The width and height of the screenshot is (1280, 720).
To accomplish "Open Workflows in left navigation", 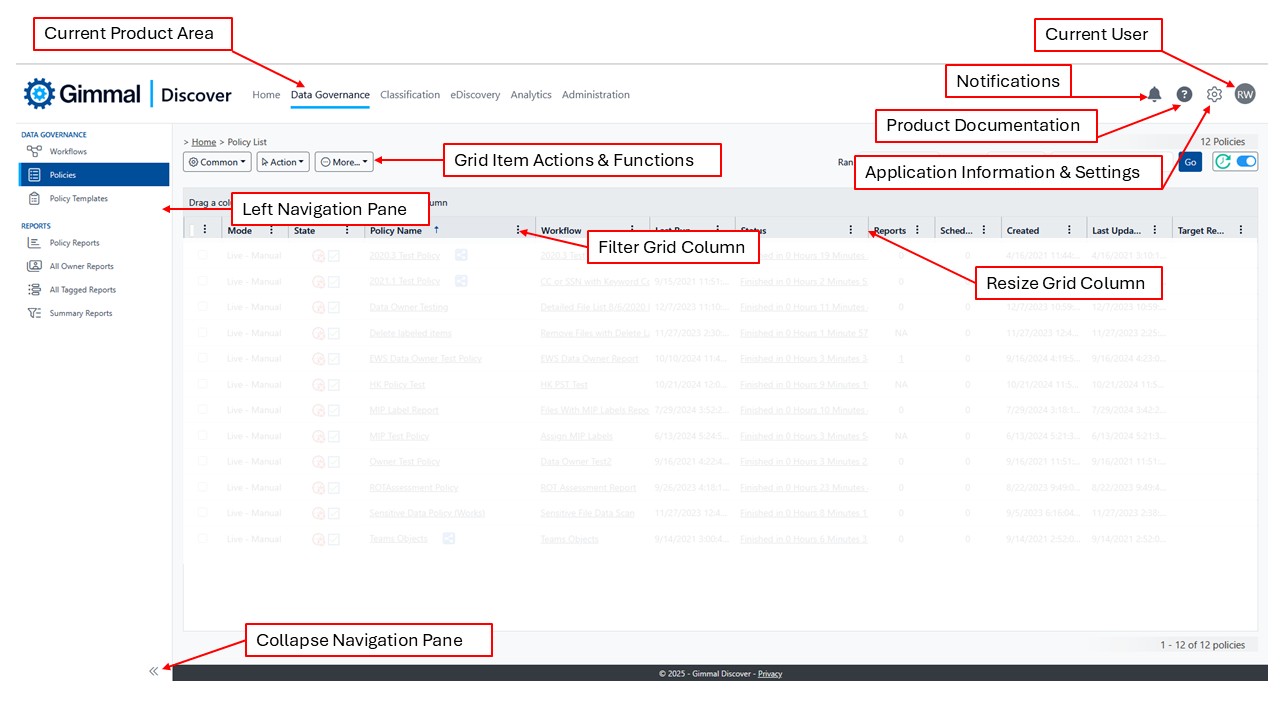I will [x=68, y=151].
